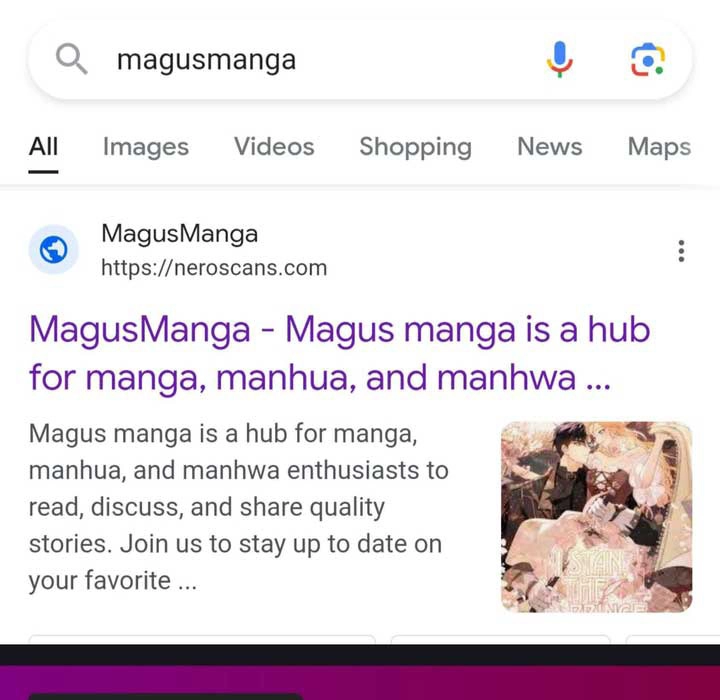Viewport: 720px width, 700px height.
Task: Open the purple MagusManga hub title link
Action: click(x=340, y=354)
